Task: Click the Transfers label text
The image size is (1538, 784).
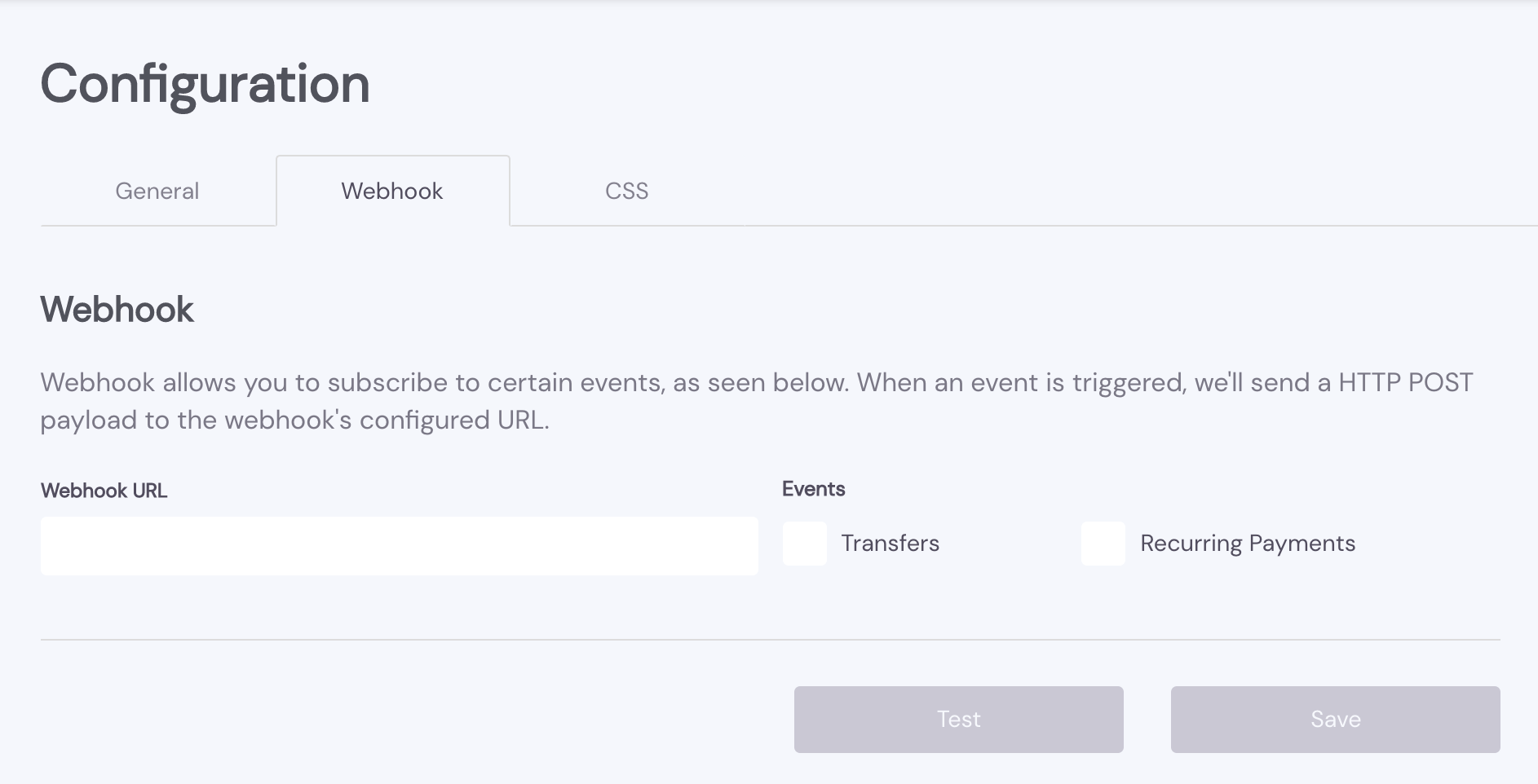Action: click(890, 544)
